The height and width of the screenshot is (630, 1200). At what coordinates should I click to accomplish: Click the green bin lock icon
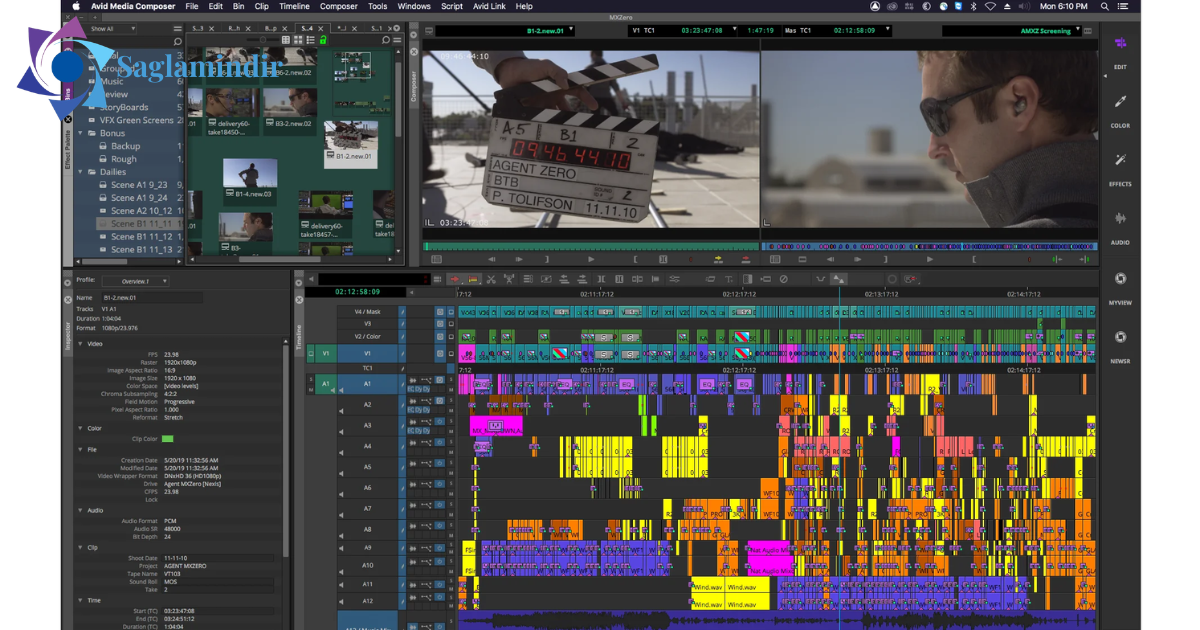tap(323, 40)
